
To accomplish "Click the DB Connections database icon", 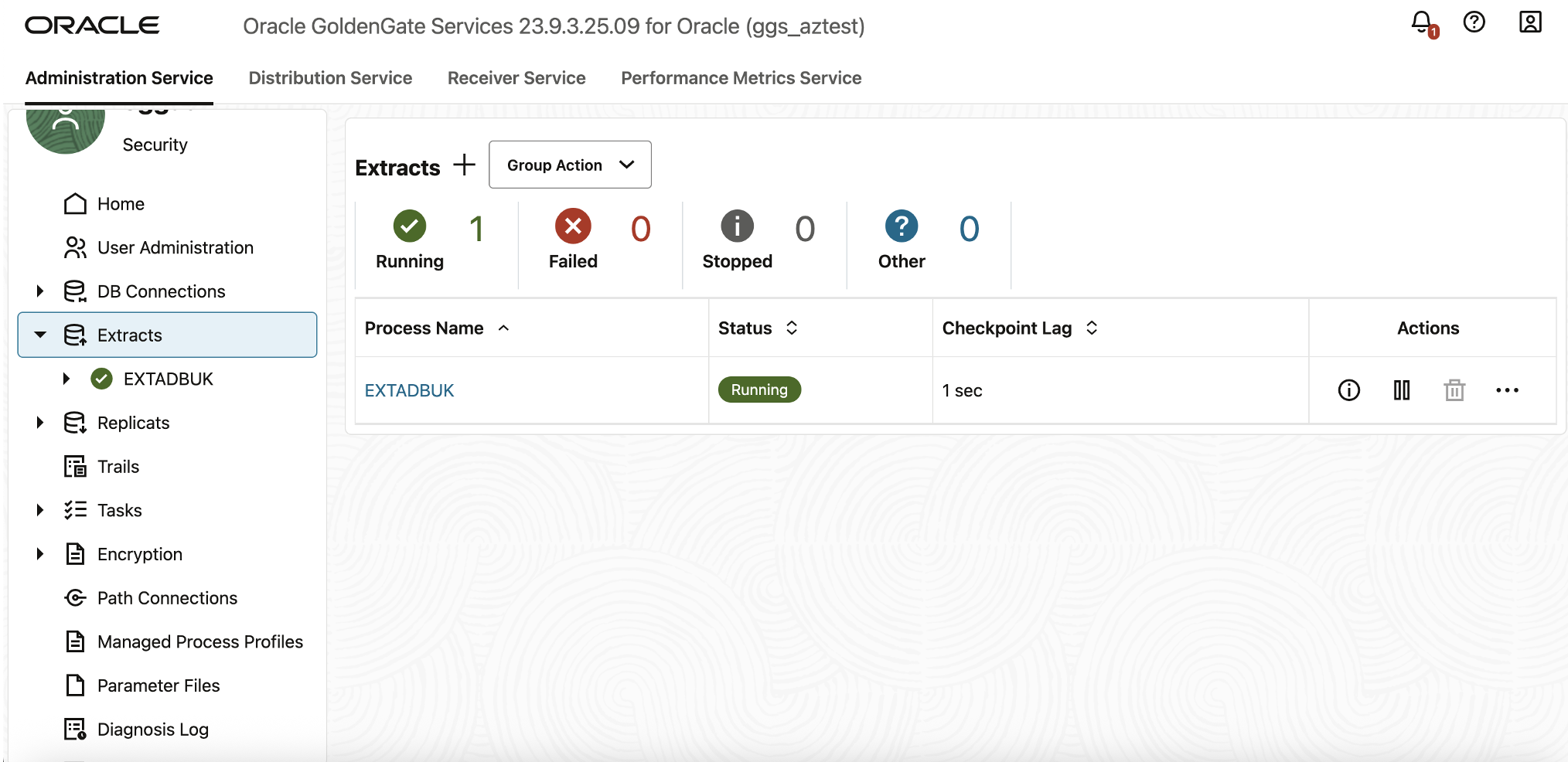I will click(x=75, y=291).
